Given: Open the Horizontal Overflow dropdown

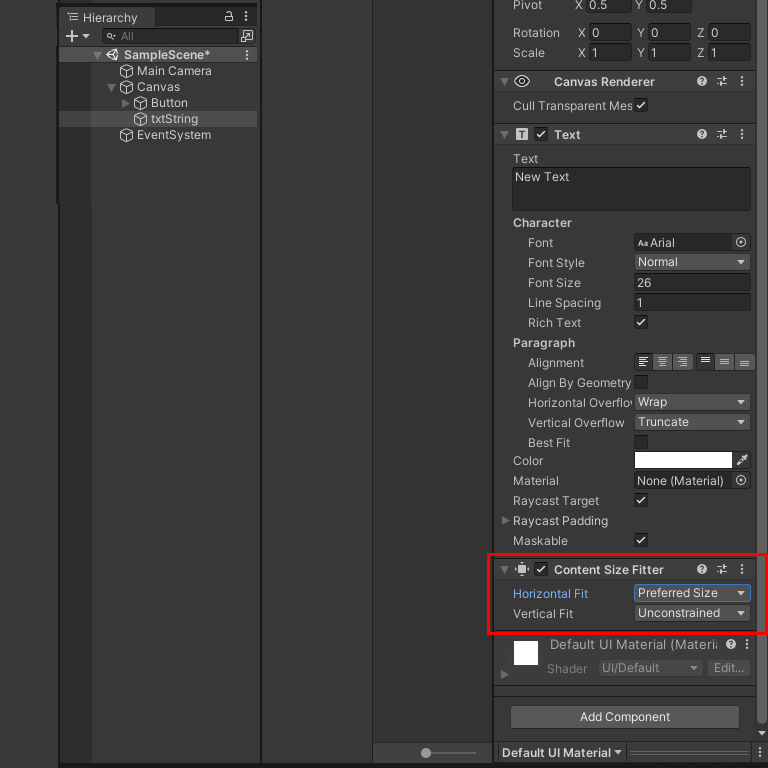Looking at the screenshot, I should (x=692, y=402).
